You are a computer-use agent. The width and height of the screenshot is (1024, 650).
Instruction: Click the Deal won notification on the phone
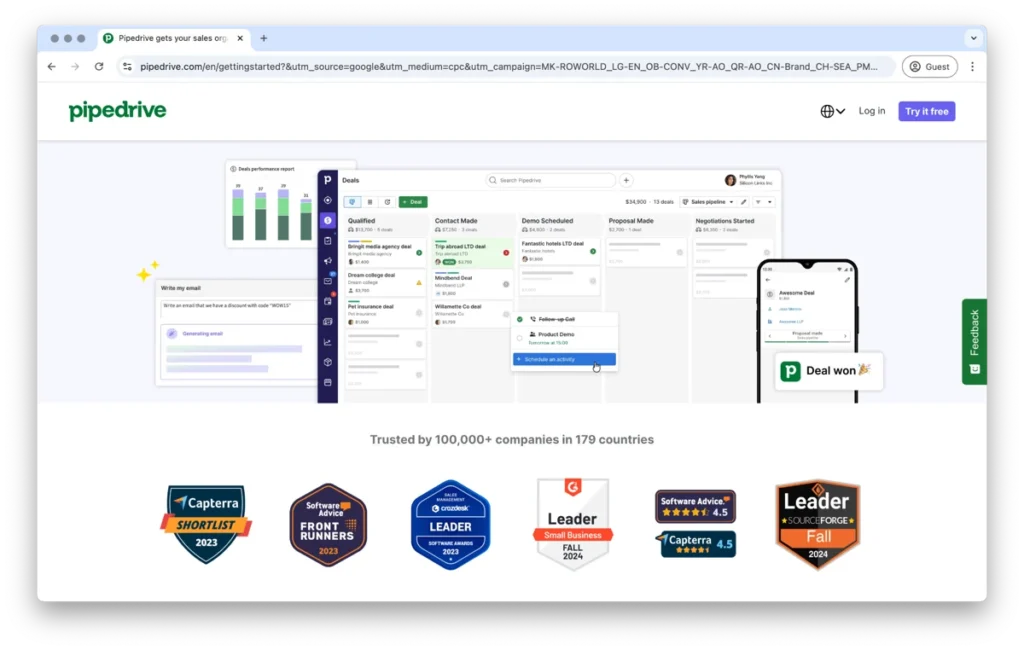coord(829,371)
